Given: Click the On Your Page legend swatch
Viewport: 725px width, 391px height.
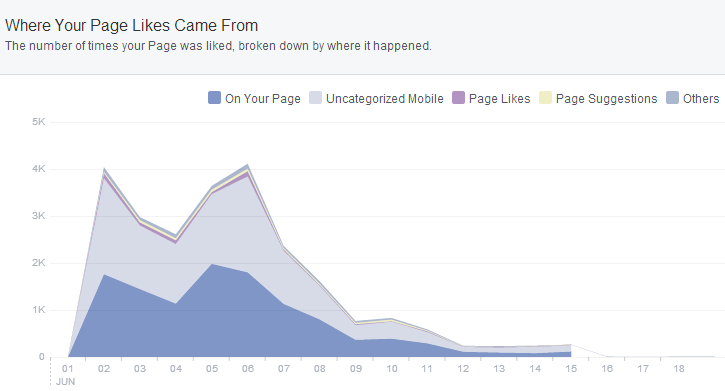Looking at the screenshot, I should 214,98.
